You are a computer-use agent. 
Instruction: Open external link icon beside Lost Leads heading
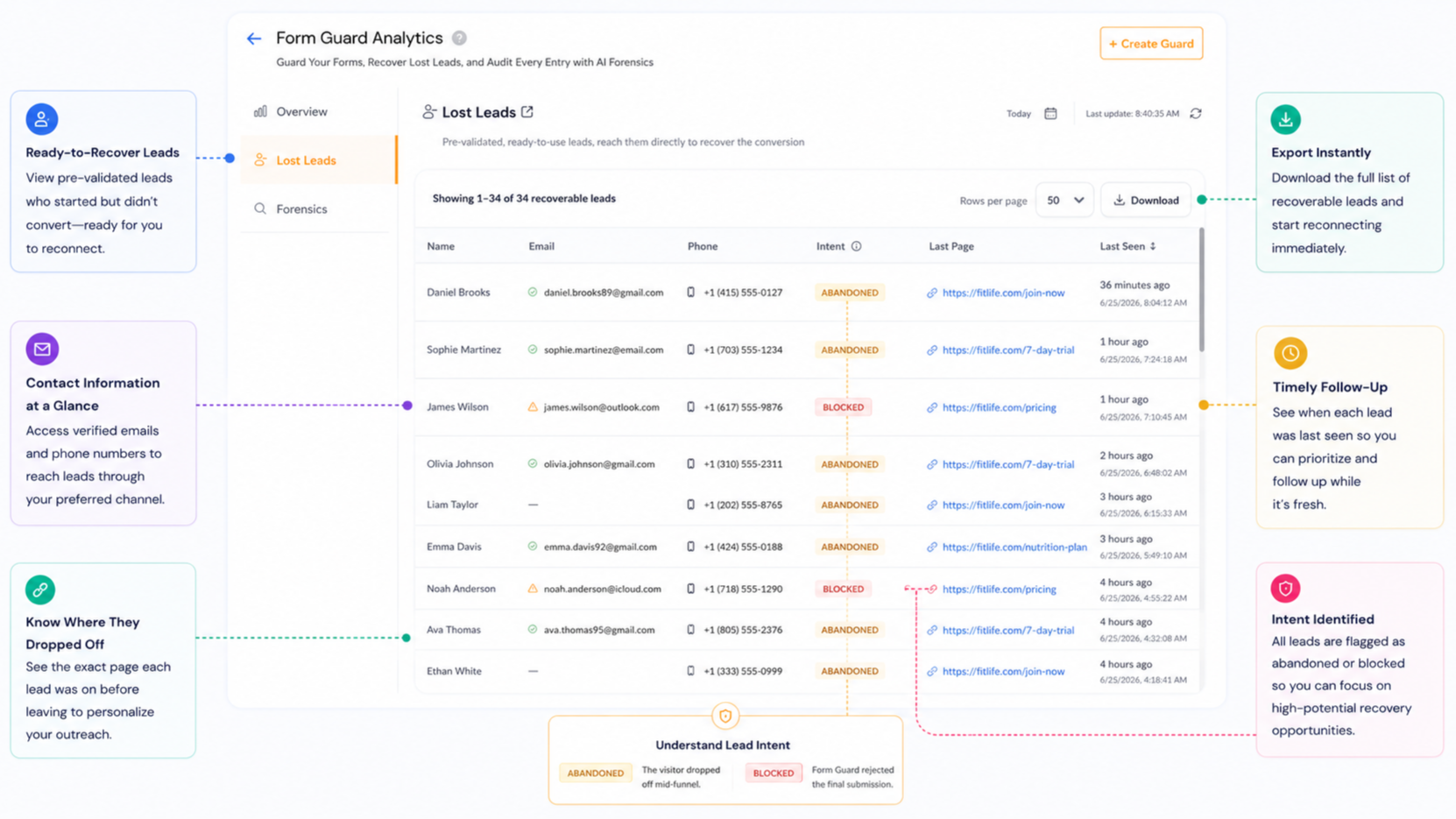pos(527,111)
